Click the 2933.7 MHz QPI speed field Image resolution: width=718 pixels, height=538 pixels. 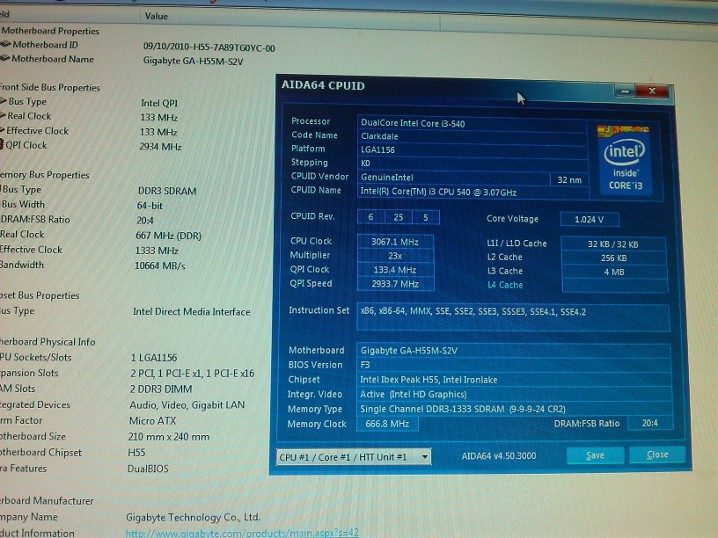click(x=395, y=284)
